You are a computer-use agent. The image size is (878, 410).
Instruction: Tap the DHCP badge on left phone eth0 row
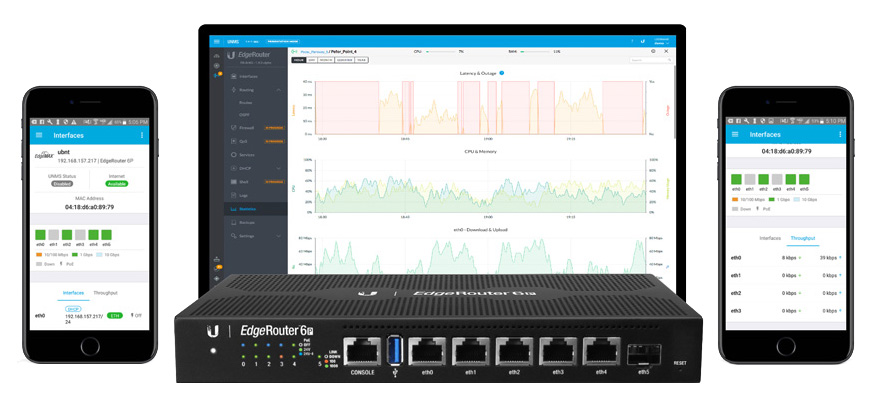click(x=73, y=309)
